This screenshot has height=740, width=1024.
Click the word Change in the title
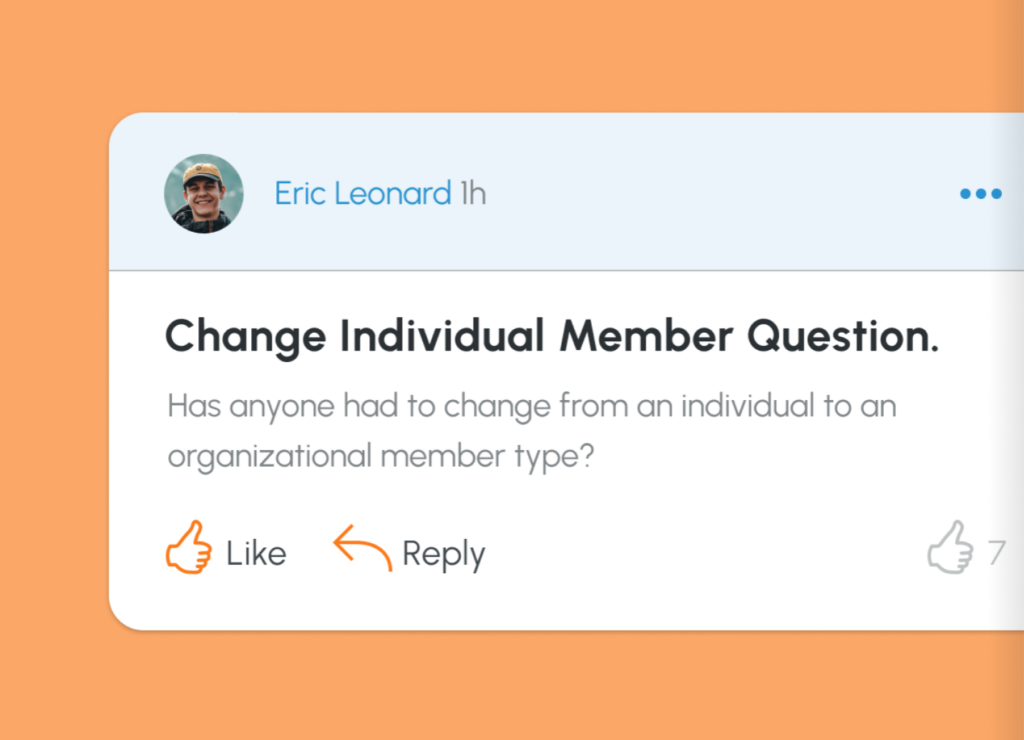245,337
